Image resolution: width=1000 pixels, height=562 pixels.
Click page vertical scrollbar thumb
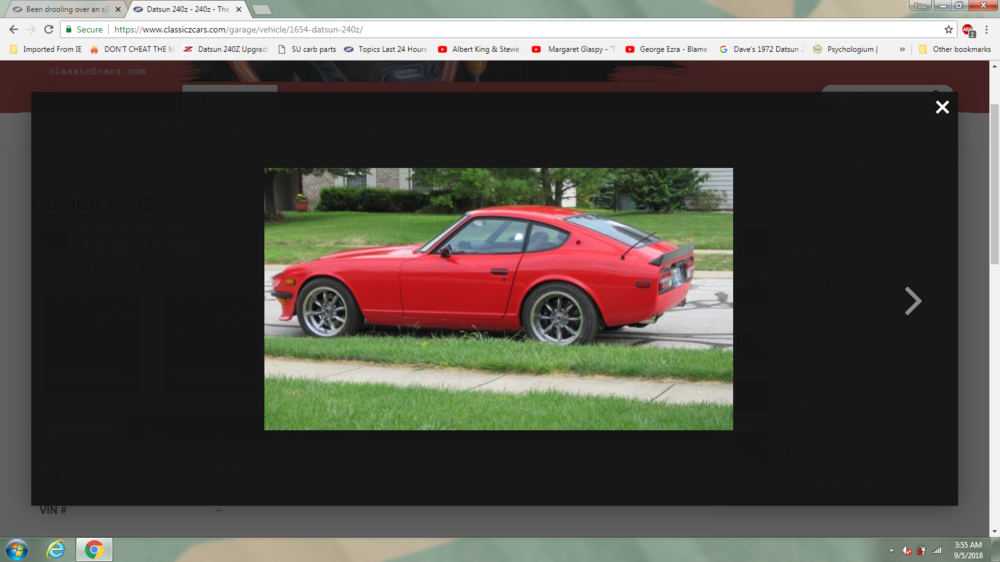coord(994,184)
